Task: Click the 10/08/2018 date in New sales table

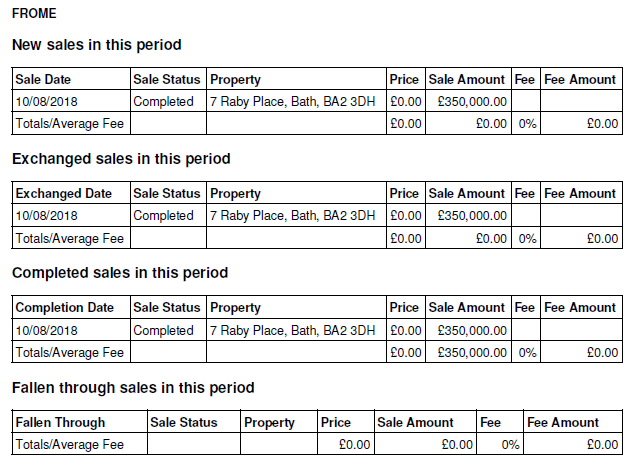Action: click(46, 101)
